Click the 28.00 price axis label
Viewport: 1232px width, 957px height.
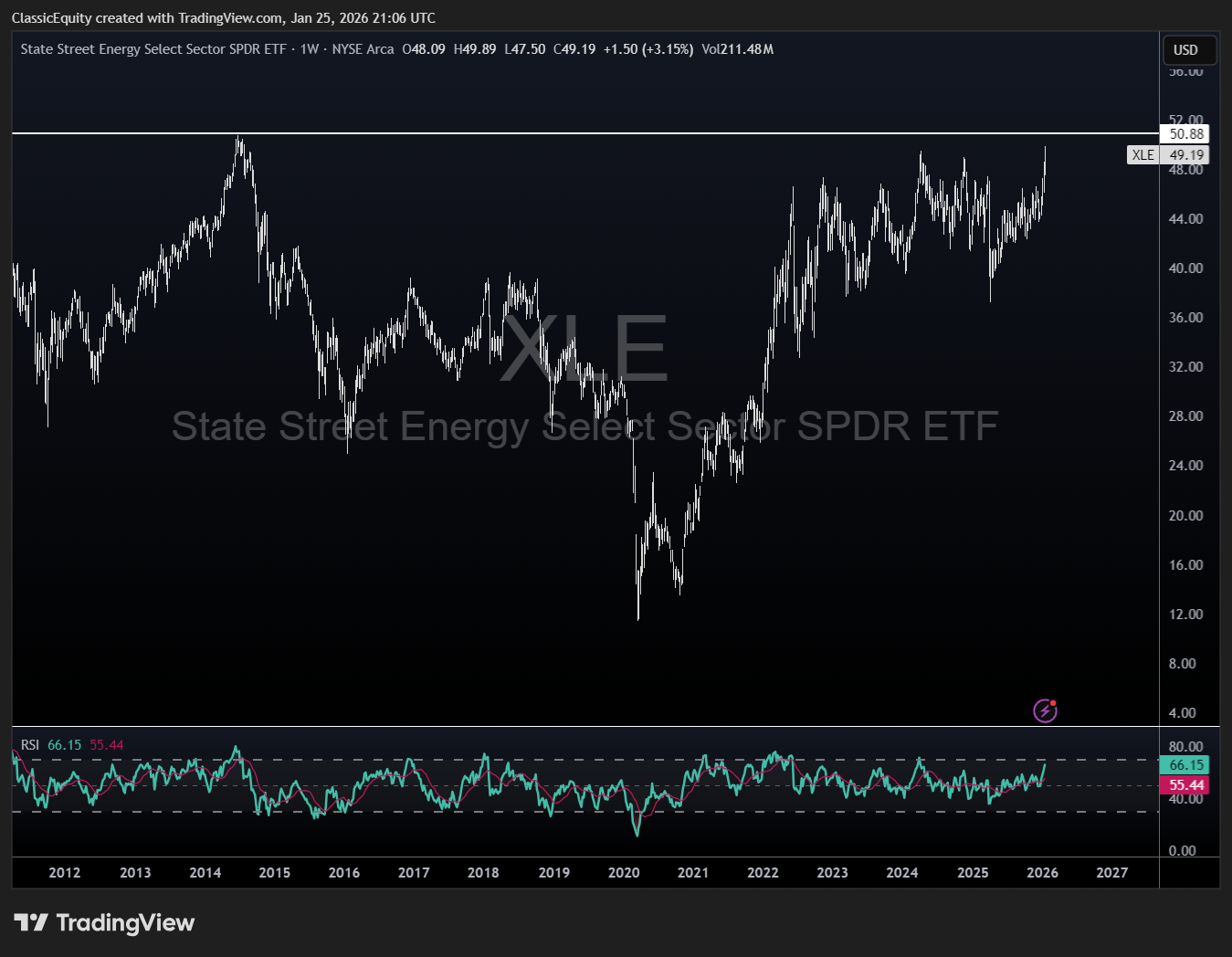tap(1185, 415)
